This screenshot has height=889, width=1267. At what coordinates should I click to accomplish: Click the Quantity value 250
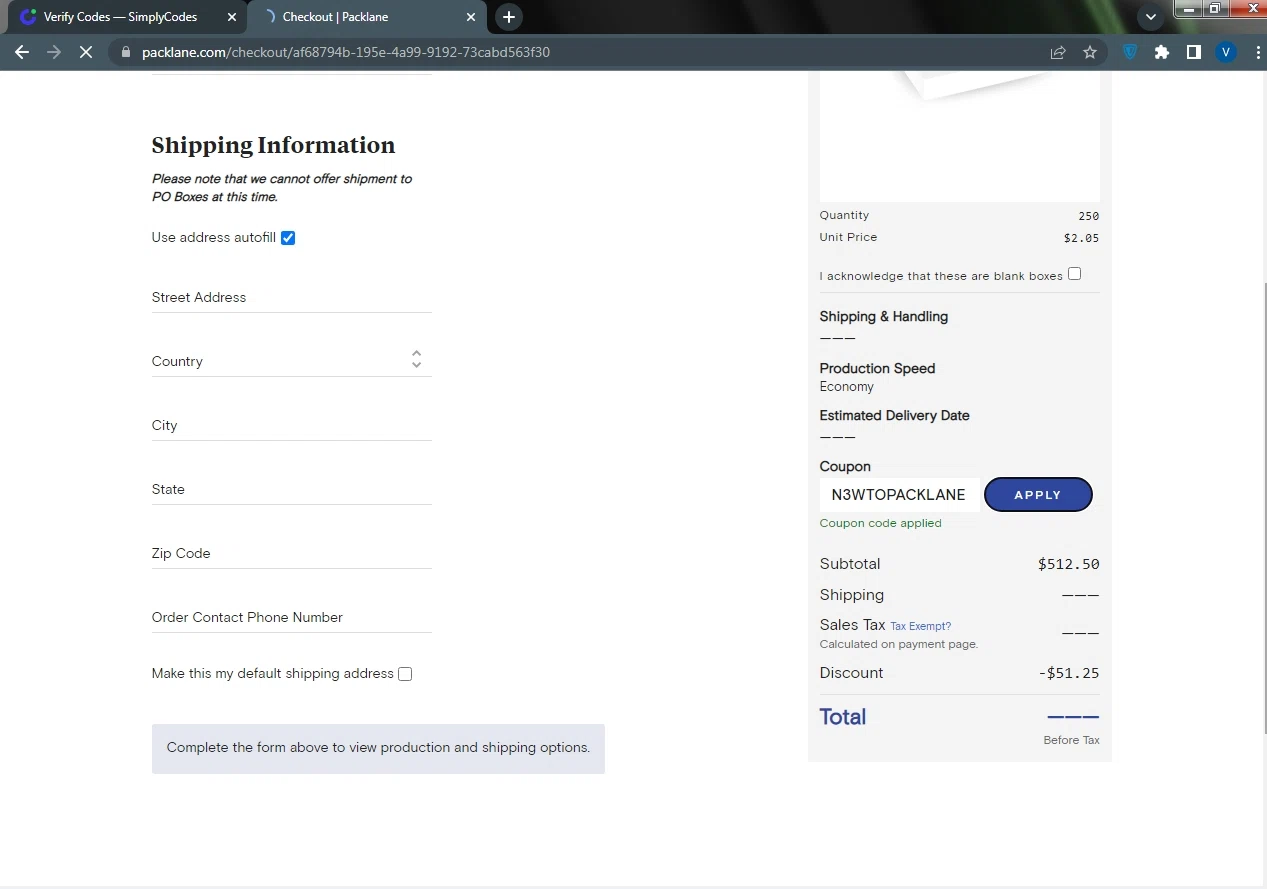click(x=1088, y=216)
